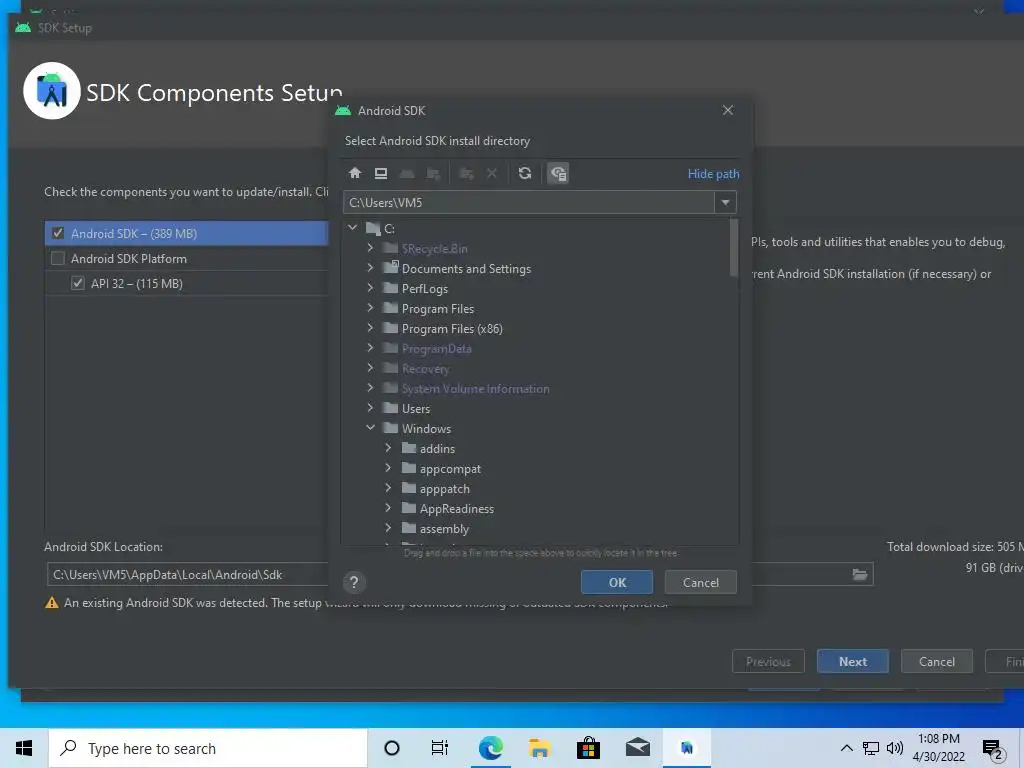Click the New Folder toolbar icon
The width and height of the screenshot is (1024, 768).
click(466, 173)
